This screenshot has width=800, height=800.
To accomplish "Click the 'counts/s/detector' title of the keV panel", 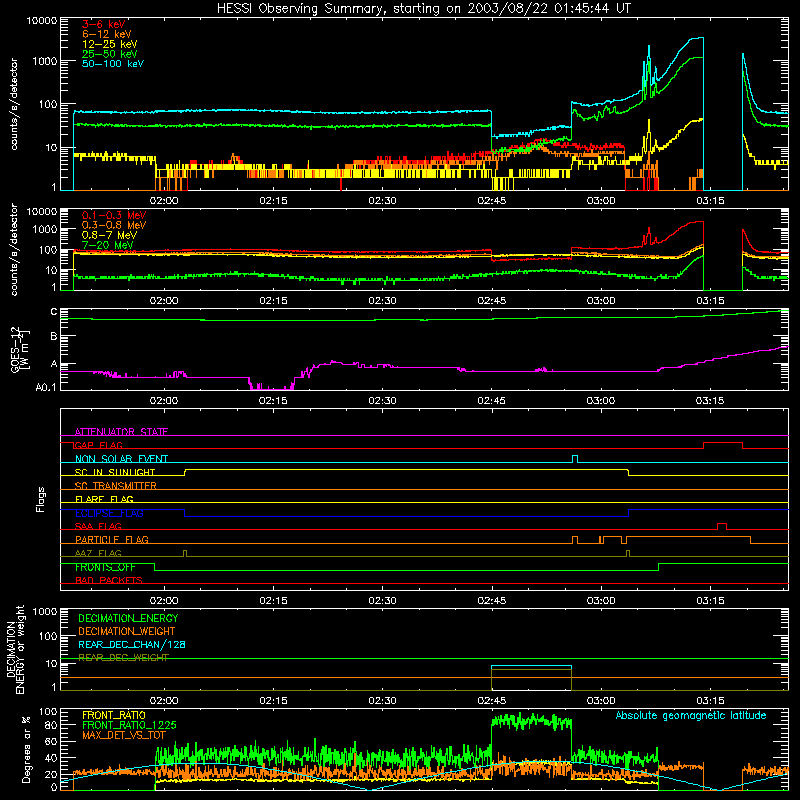I will point(14,104).
